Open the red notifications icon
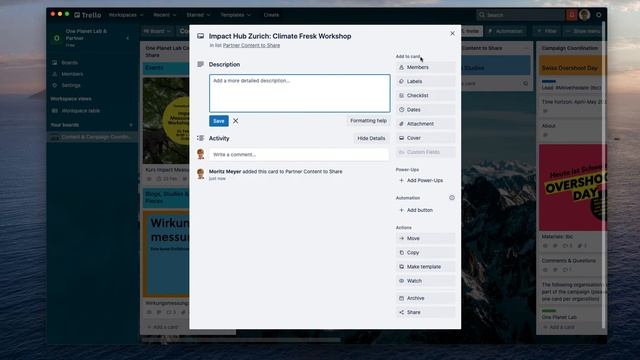 (x=571, y=15)
